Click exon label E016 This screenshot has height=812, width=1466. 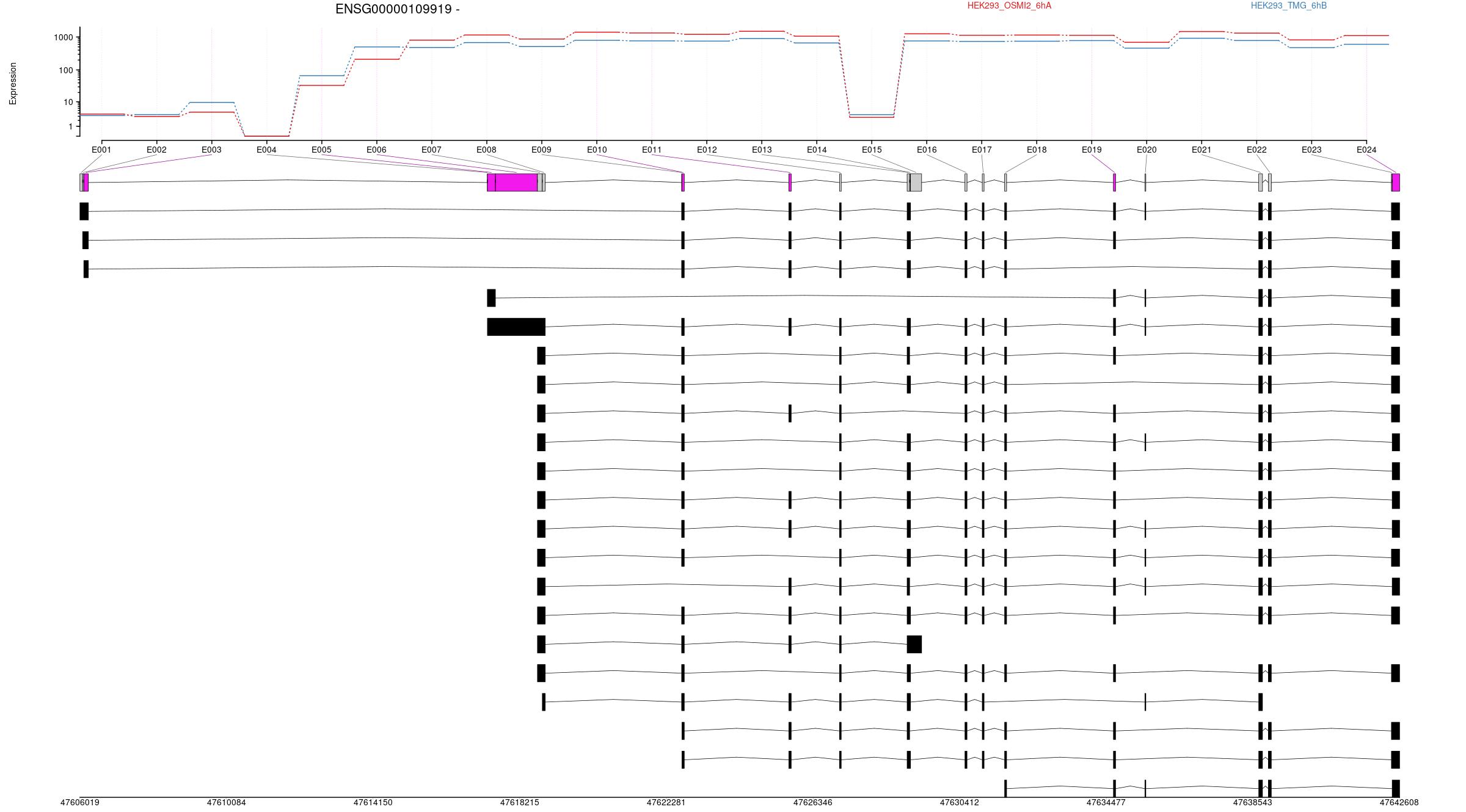[927, 150]
